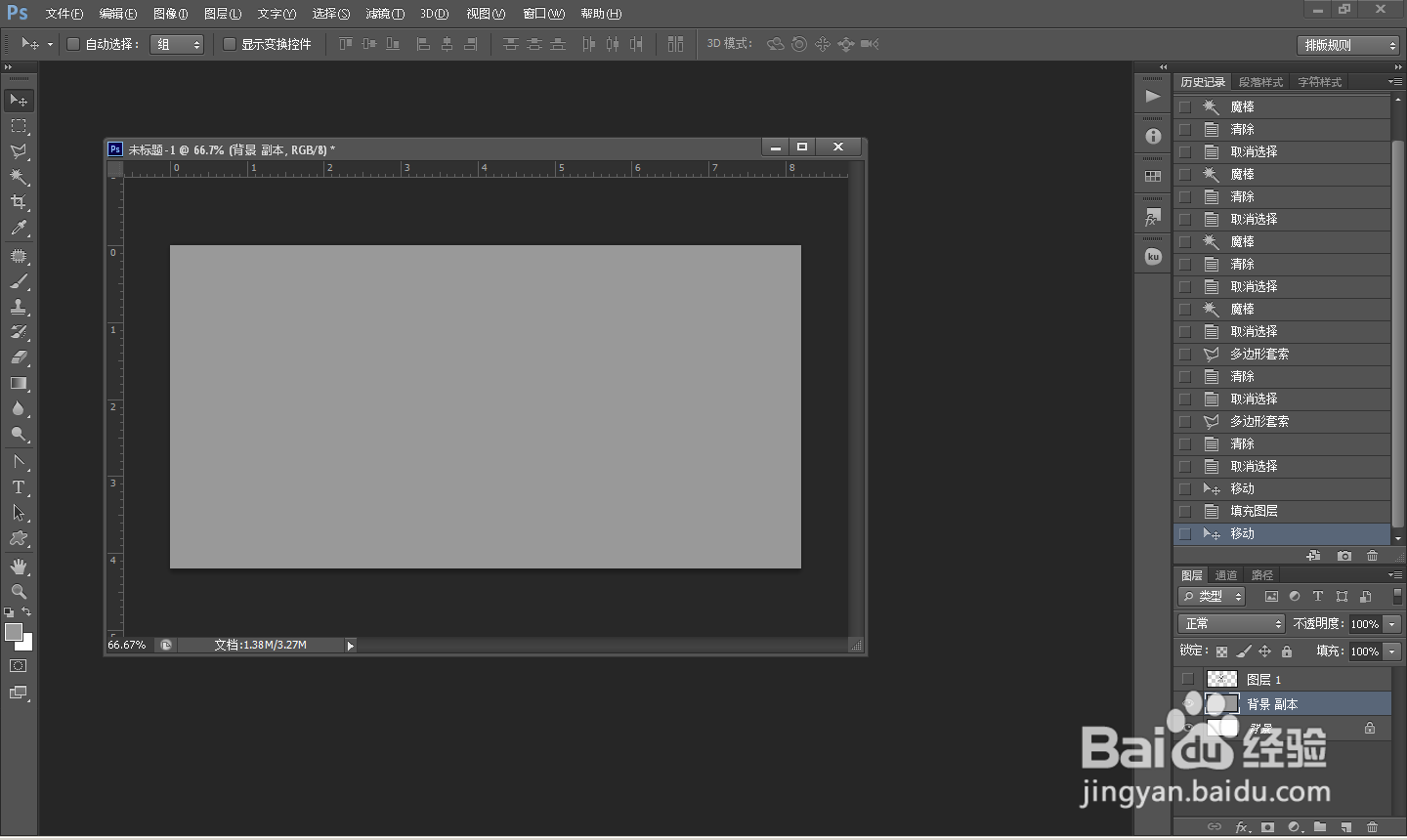Switch to the 段落样式 tab
Image resolution: width=1407 pixels, height=840 pixels.
pyautogui.click(x=1261, y=82)
